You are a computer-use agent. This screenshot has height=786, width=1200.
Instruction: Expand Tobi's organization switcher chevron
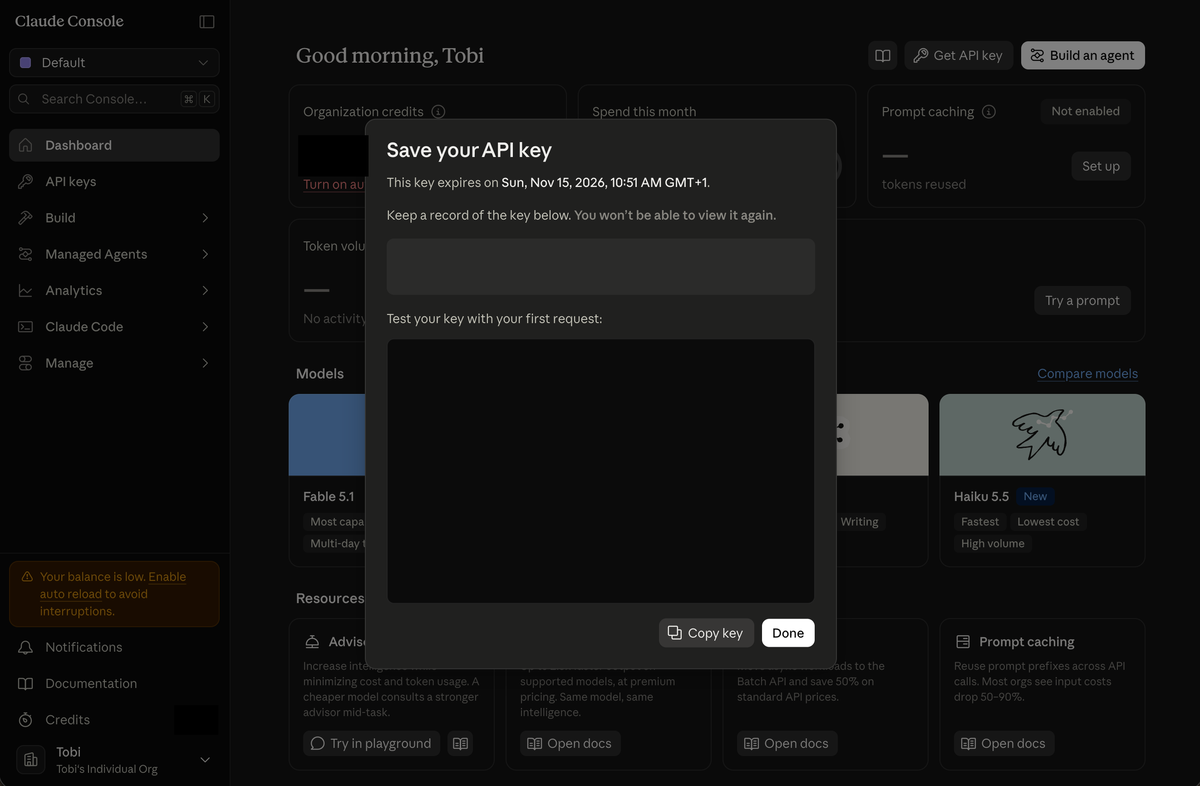205,760
